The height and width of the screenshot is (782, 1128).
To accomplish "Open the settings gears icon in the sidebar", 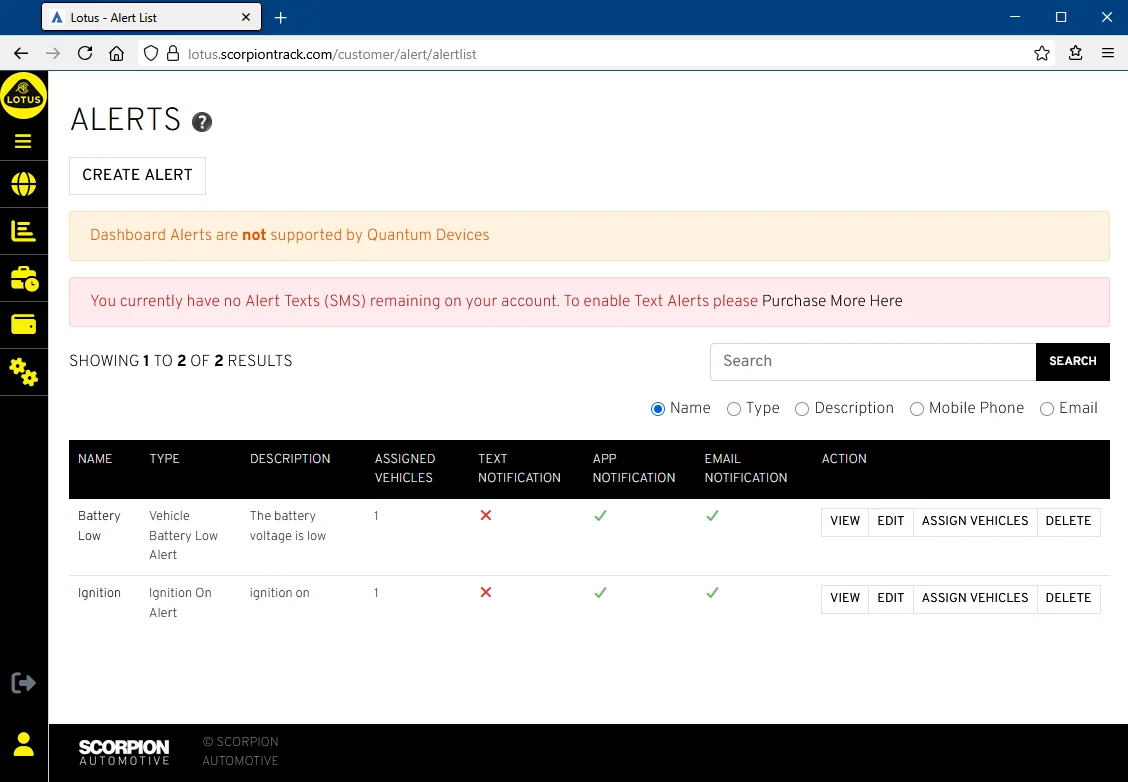I will coord(23,372).
